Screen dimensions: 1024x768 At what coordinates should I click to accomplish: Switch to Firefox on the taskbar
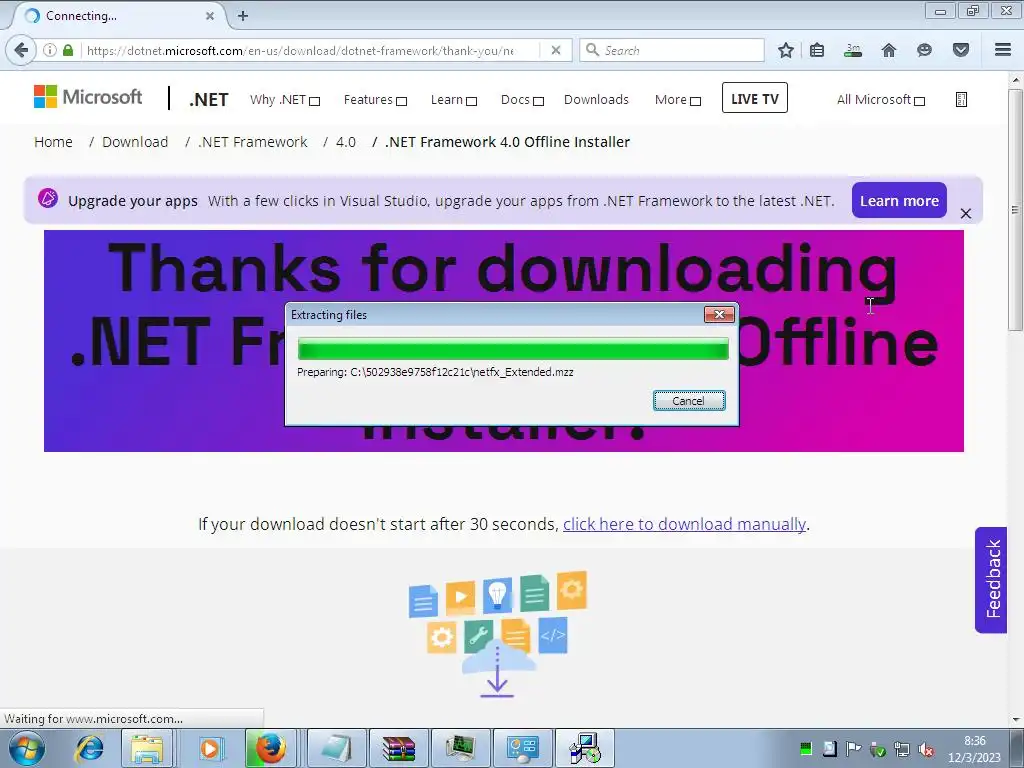point(270,748)
